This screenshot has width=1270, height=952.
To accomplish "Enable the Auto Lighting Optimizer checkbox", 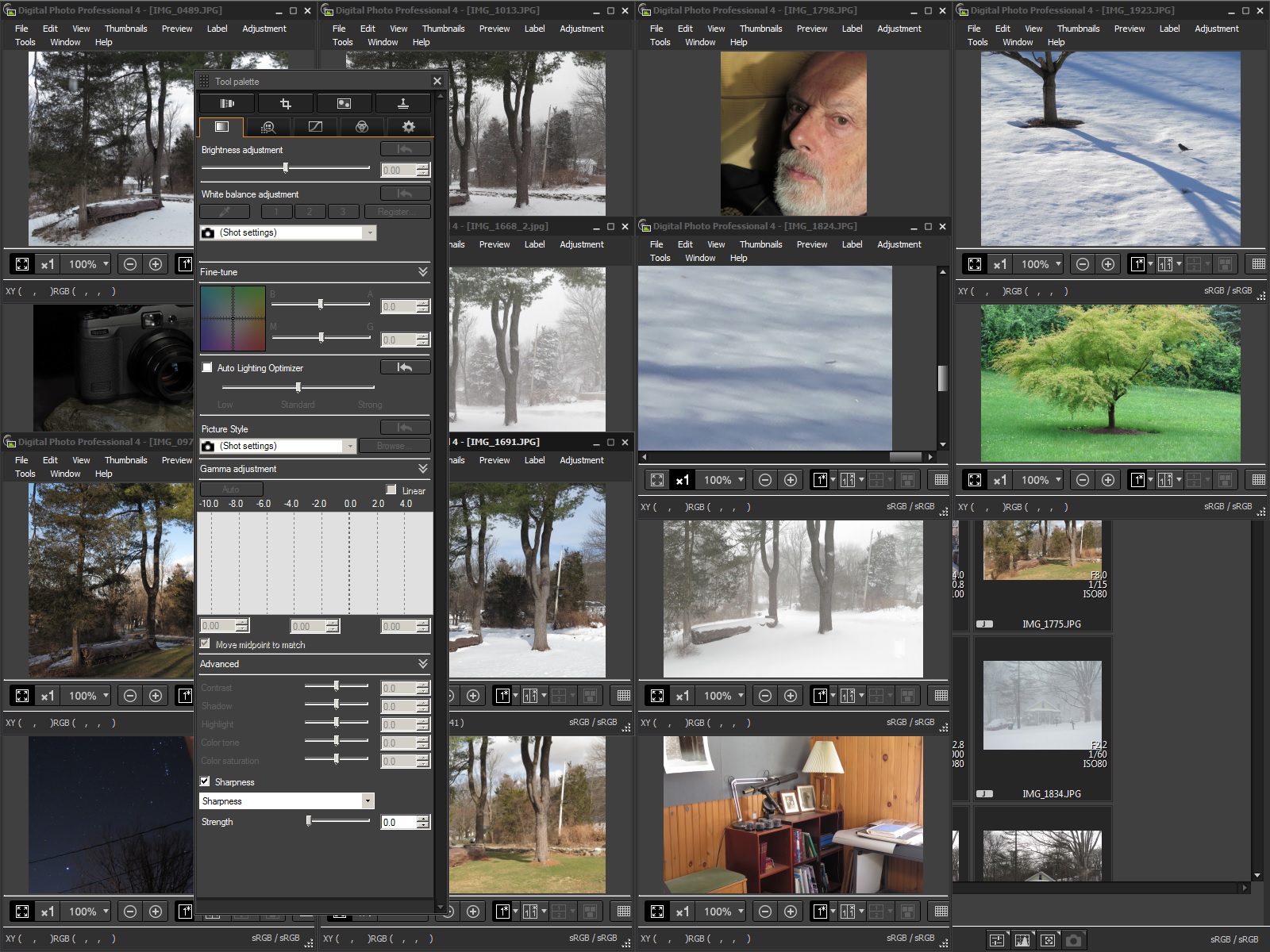I will (207, 367).
